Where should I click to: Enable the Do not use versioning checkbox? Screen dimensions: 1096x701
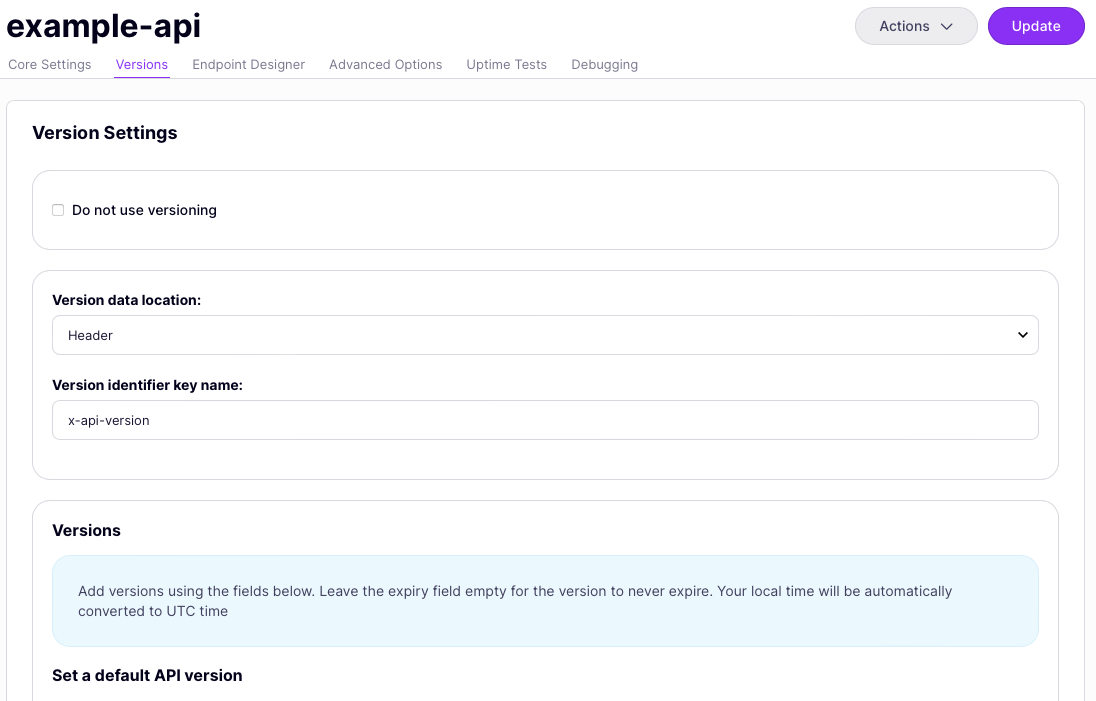pos(58,210)
